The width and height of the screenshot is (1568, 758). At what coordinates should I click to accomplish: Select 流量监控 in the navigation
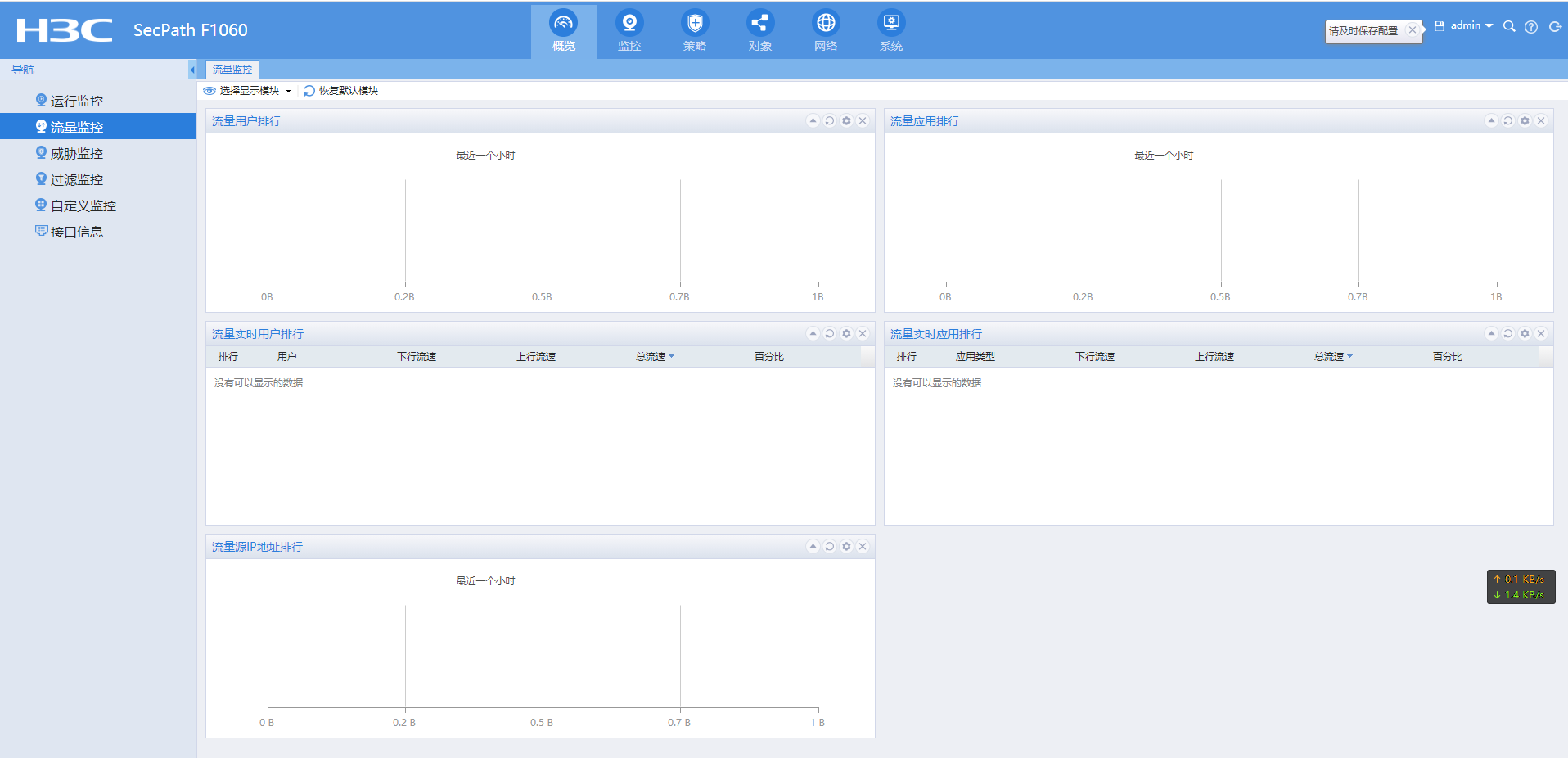click(x=98, y=127)
